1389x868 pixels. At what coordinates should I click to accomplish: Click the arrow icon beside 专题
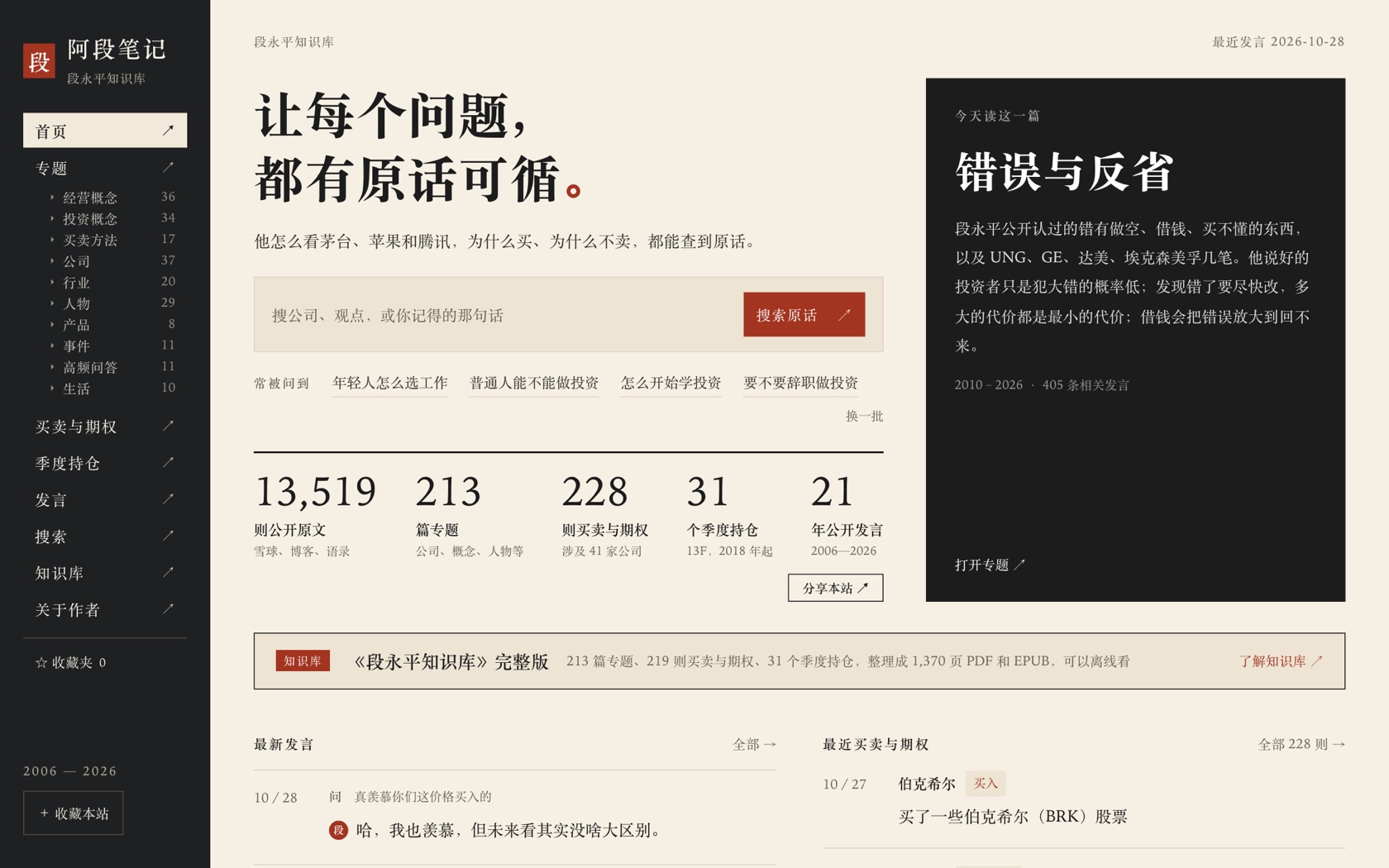[x=168, y=167]
